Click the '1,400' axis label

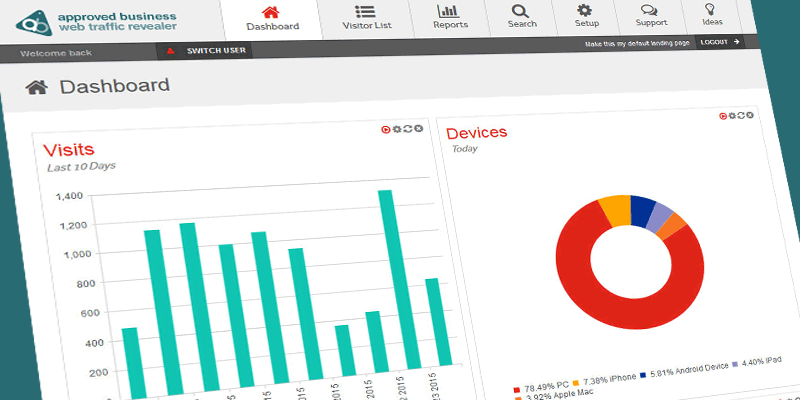(71, 196)
